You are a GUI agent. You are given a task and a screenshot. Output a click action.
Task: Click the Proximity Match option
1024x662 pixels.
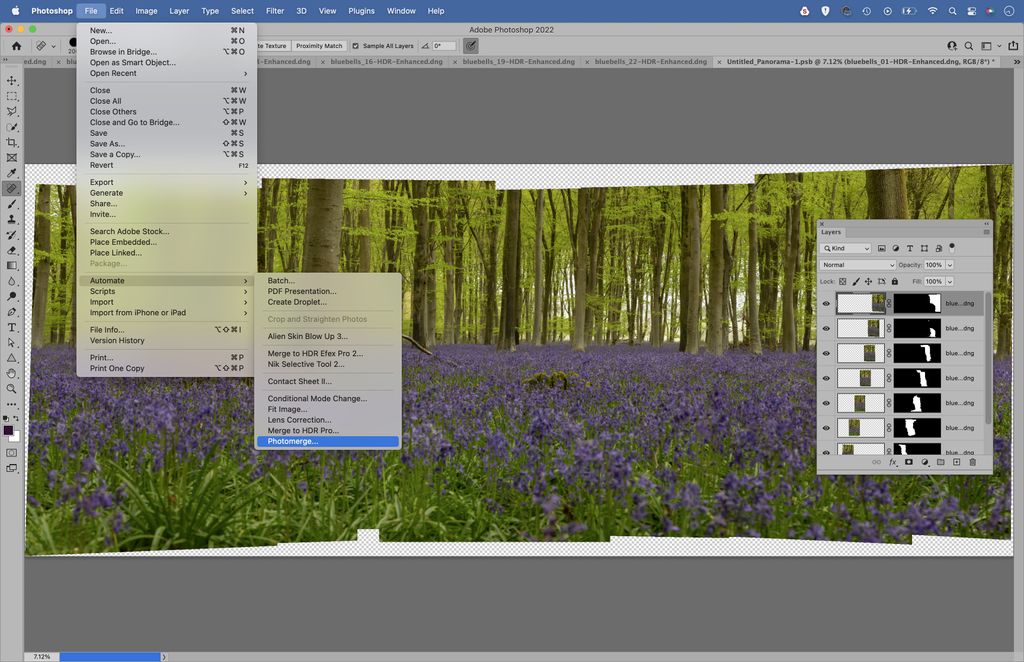(318, 45)
